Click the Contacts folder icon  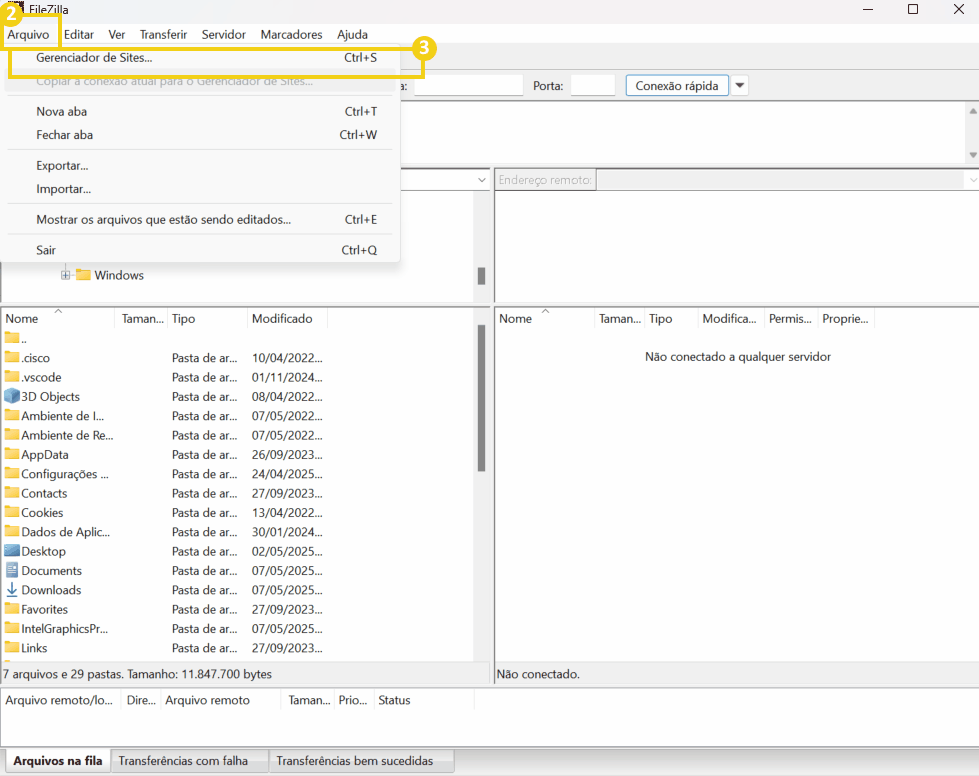(12, 493)
